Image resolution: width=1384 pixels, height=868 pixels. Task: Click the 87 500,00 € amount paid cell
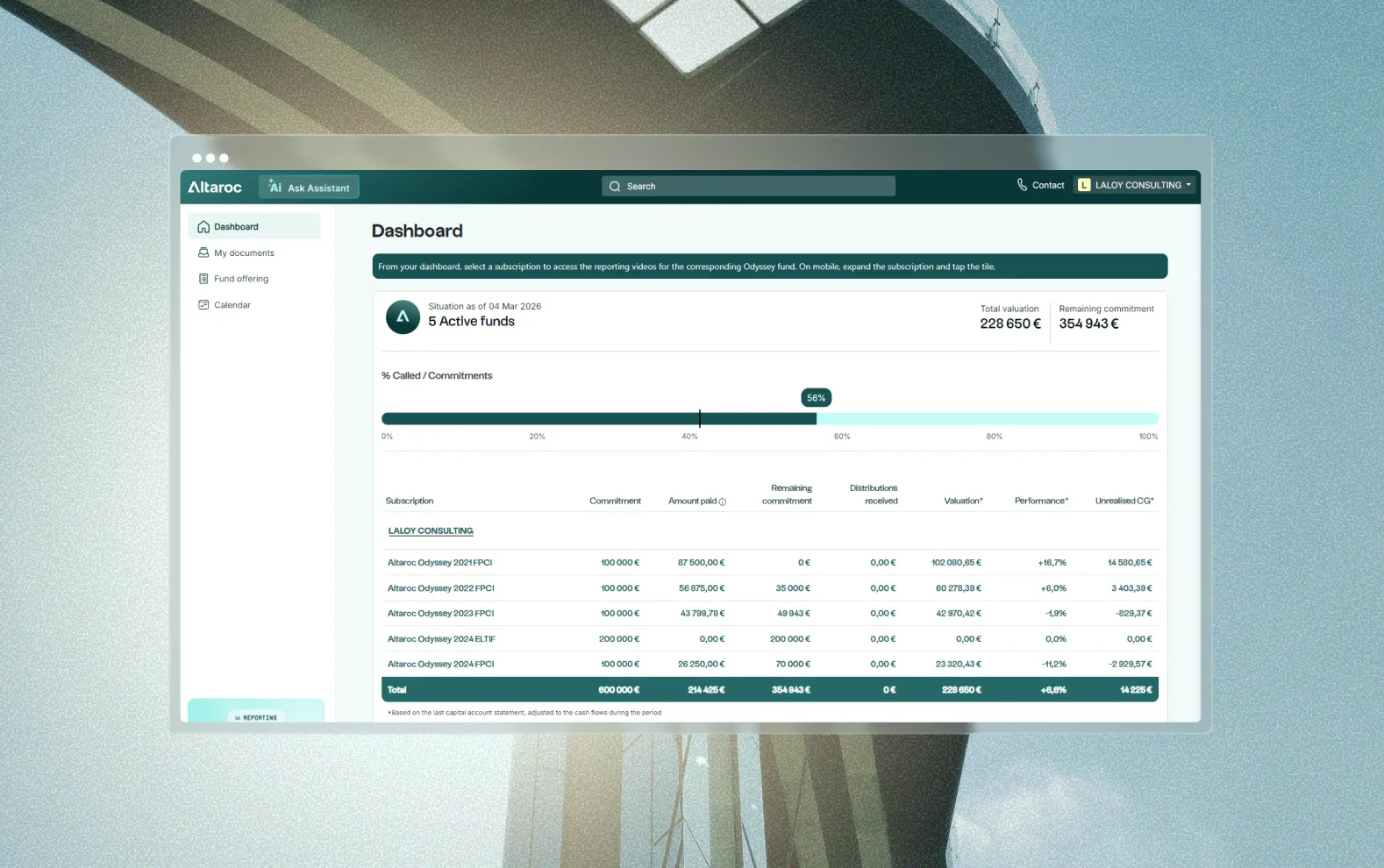pos(701,563)
